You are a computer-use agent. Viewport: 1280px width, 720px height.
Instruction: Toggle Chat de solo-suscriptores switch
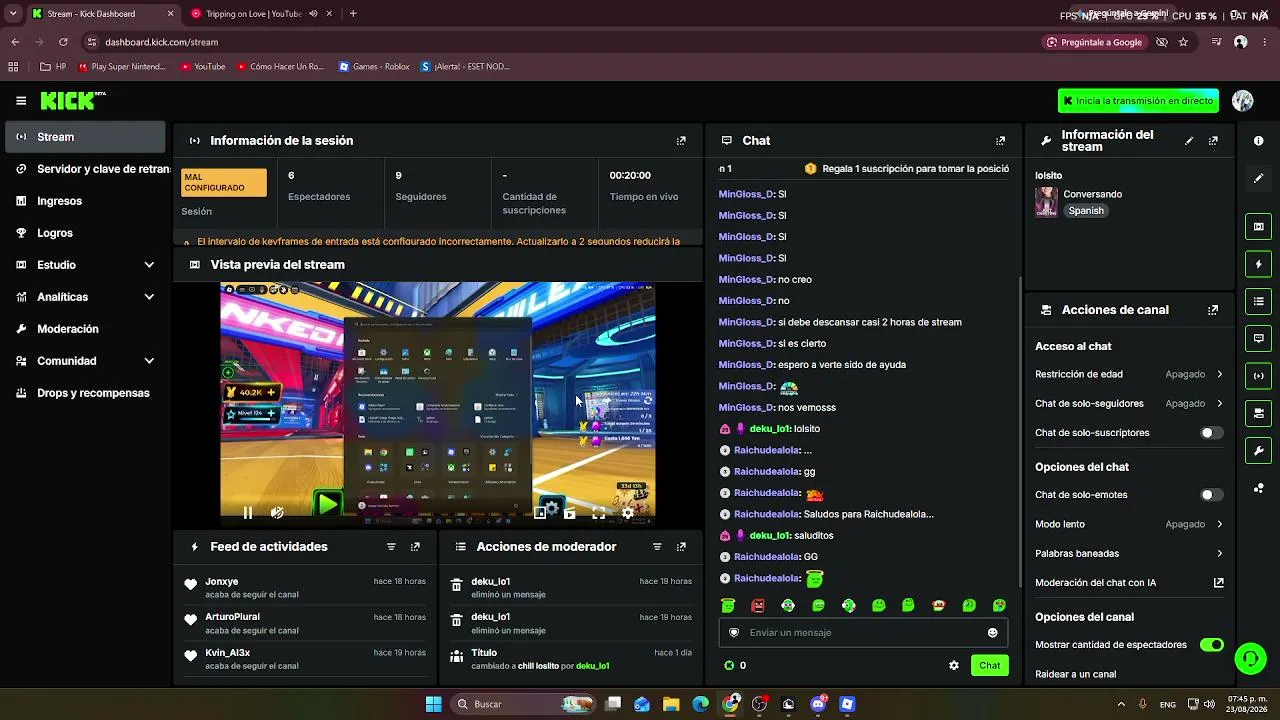1211,433
